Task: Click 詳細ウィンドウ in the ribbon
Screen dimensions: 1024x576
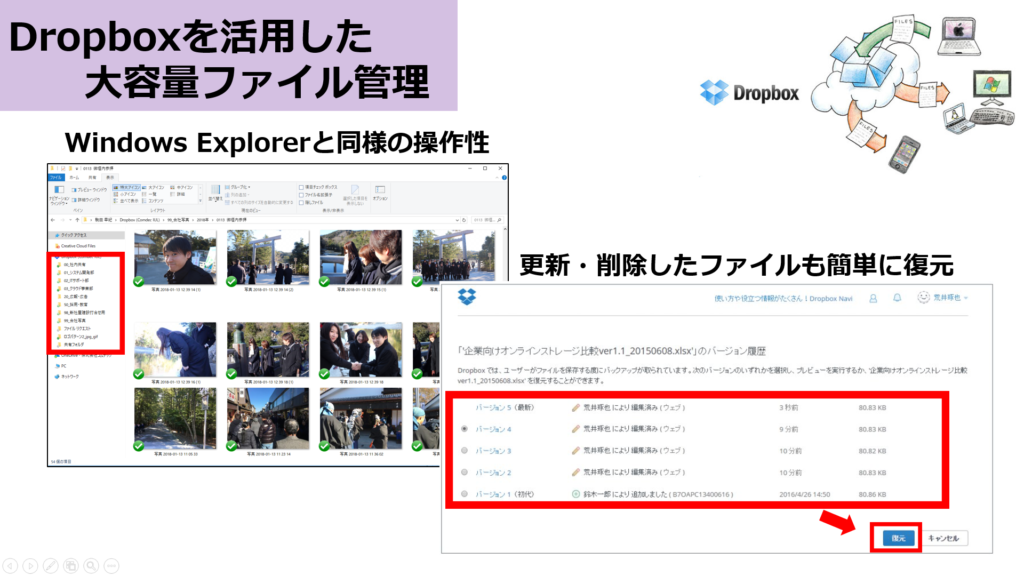Action: 86,200
